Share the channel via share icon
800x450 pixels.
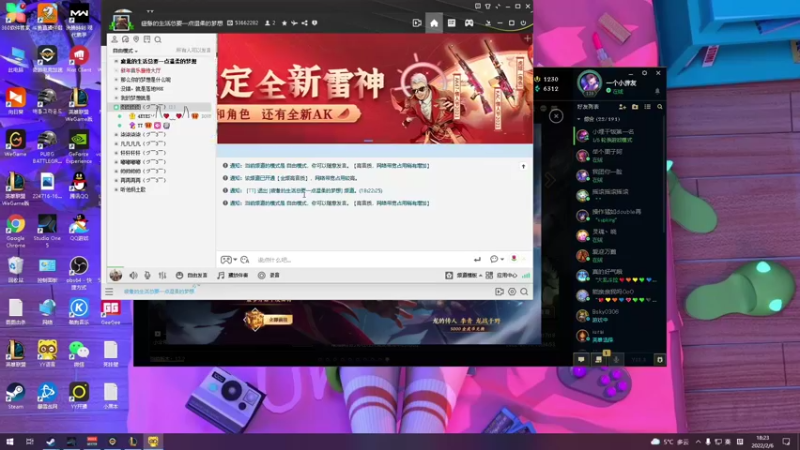click(305, 23)
